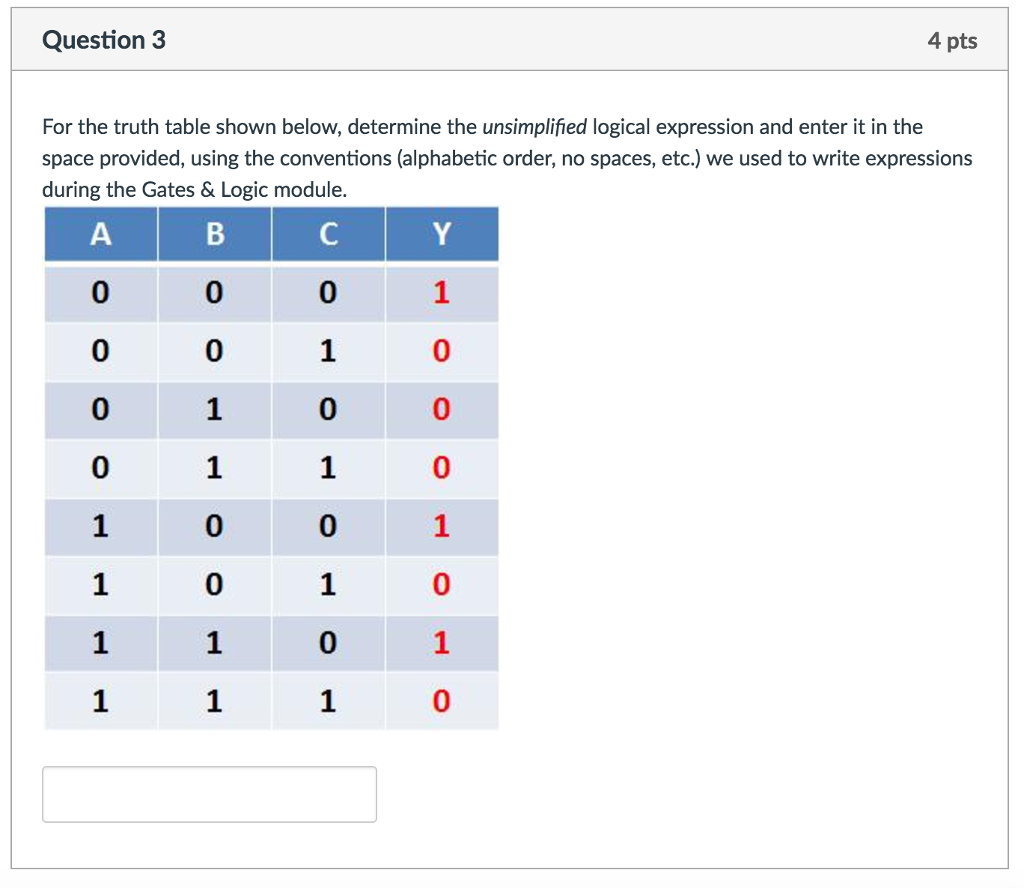This screenshot has height=888, width=1024.
Task: Click the 4 pts label
Action: click(x=952, y=40)
